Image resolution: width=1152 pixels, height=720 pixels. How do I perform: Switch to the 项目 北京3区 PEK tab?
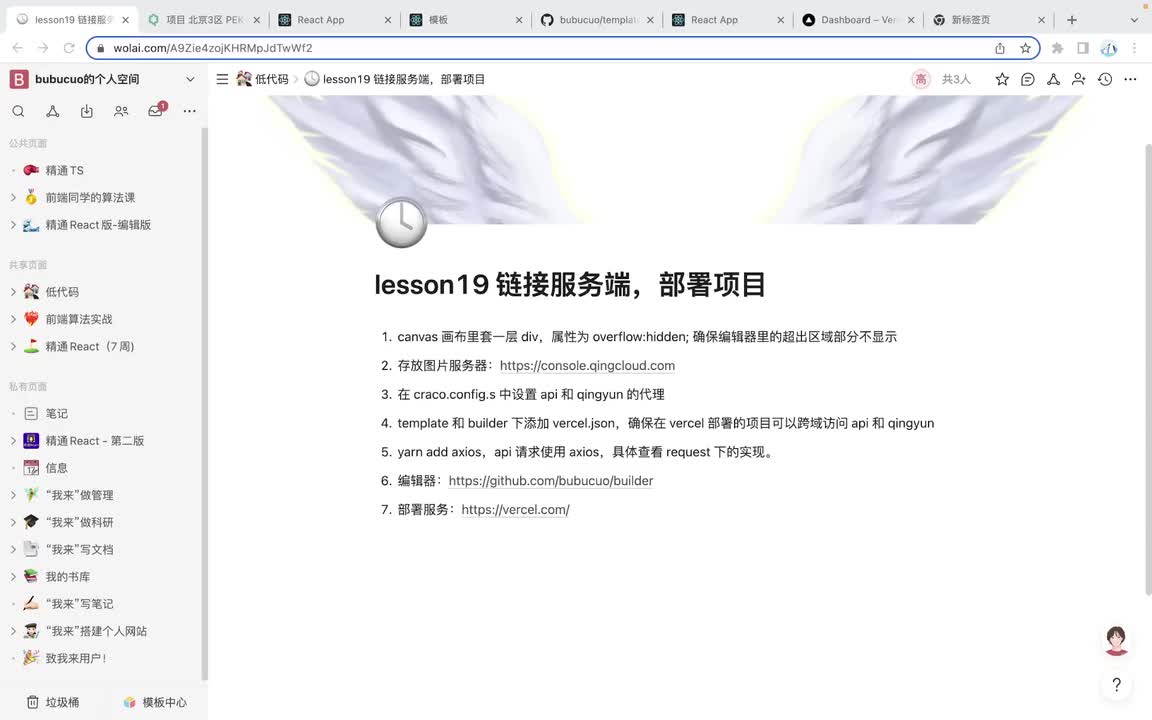pyautogui.click(x=204, y=20)
